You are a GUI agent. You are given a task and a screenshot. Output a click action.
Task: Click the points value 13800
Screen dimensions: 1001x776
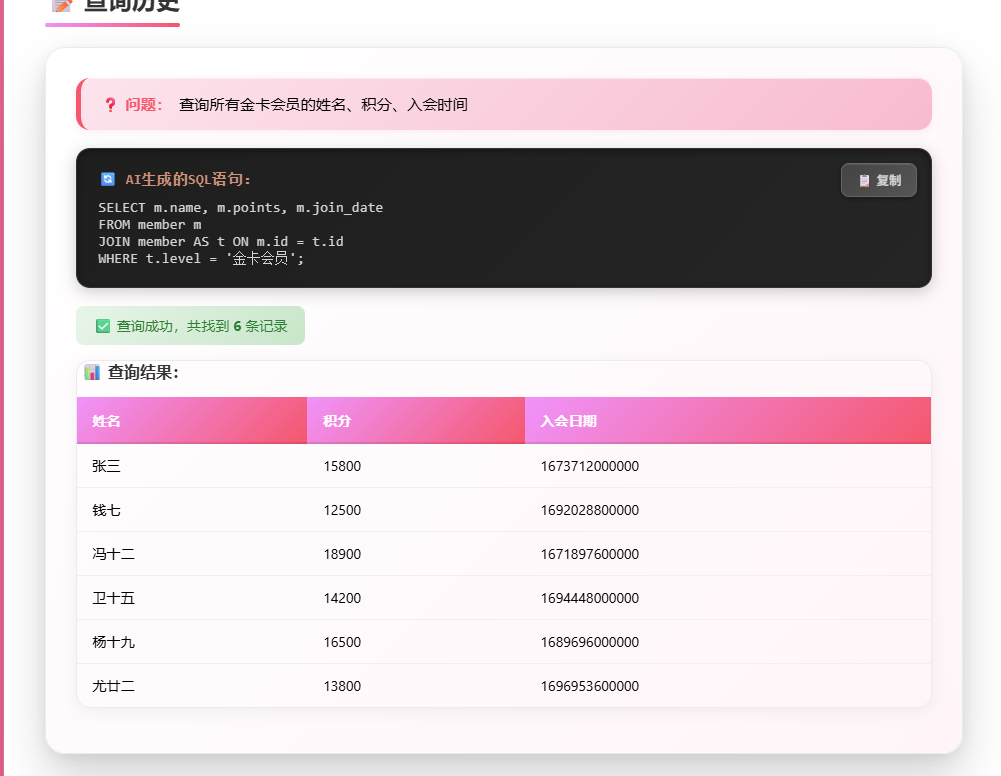point(342,686)
